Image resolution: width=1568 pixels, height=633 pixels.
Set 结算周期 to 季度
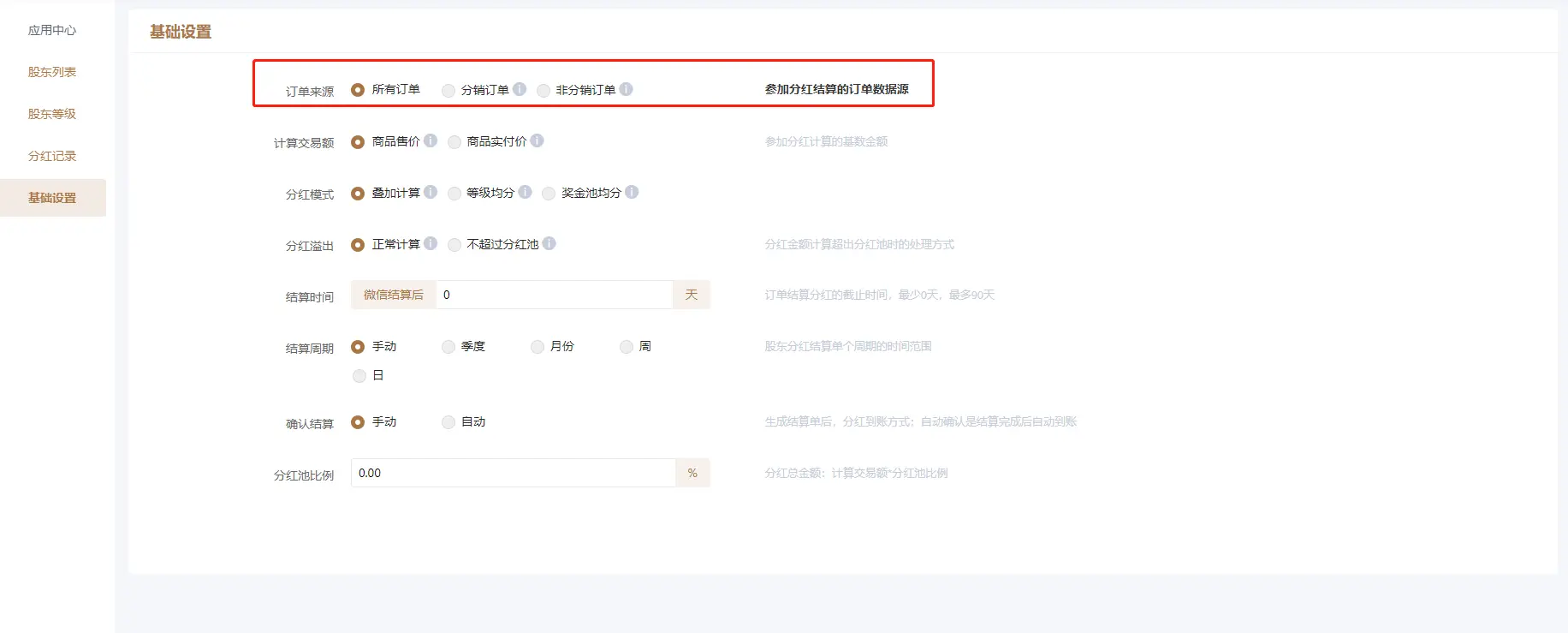[x=448, y=347]
